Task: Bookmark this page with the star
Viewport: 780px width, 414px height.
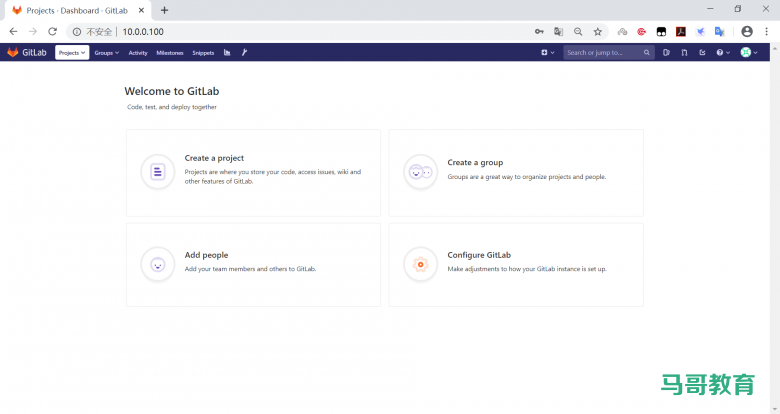Action: click(597, 31)
